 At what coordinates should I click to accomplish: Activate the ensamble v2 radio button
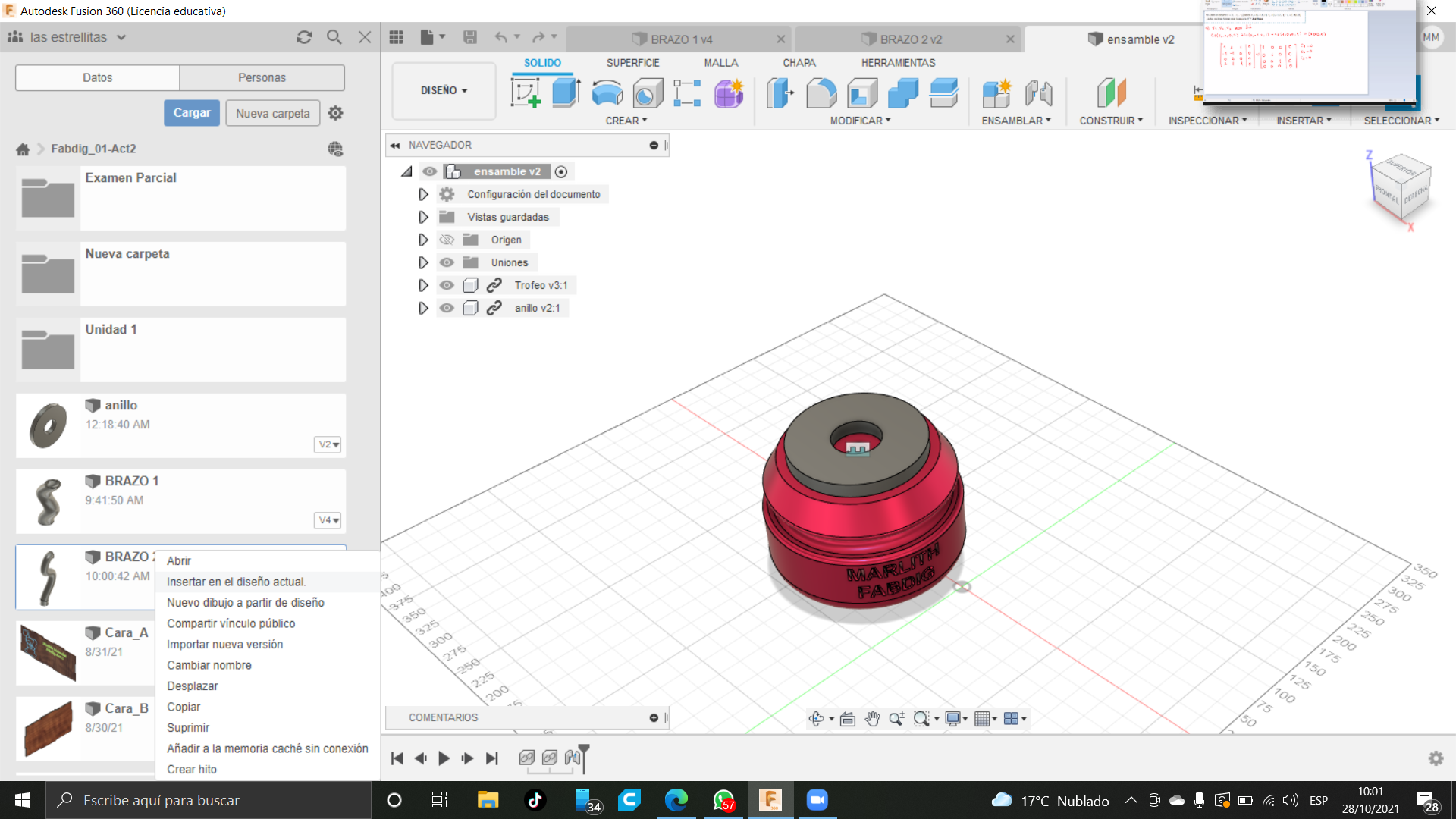coord(561,172)
